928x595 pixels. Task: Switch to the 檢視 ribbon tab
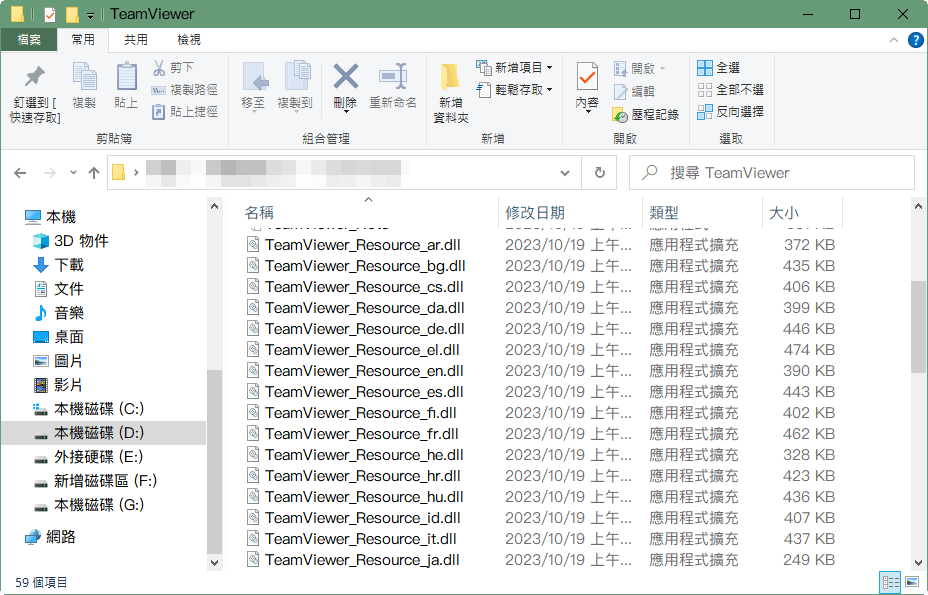189,40
